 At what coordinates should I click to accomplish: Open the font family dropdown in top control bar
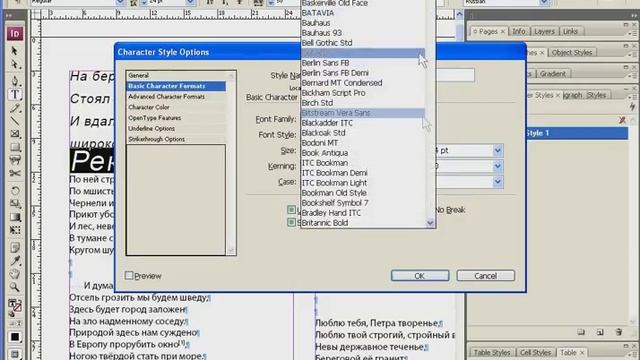[120, 2]
